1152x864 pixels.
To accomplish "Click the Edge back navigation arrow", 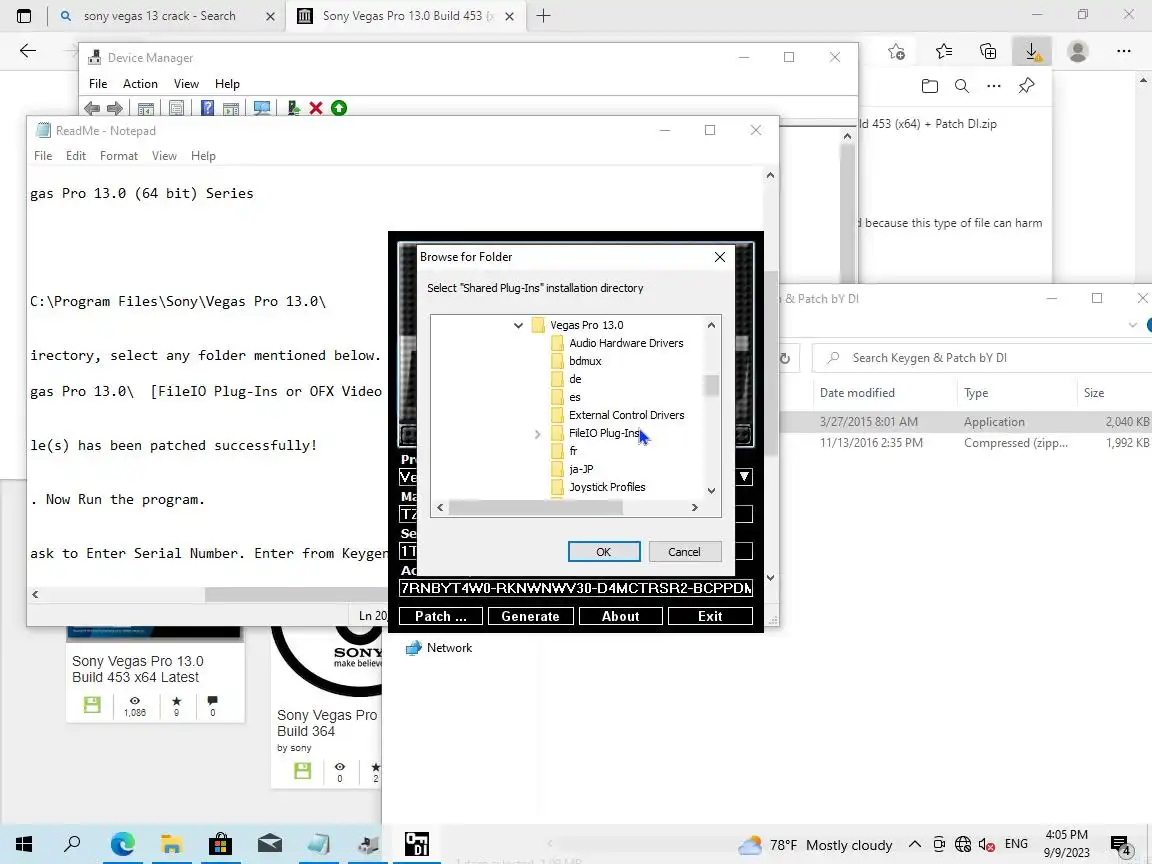I will point(28,51).
